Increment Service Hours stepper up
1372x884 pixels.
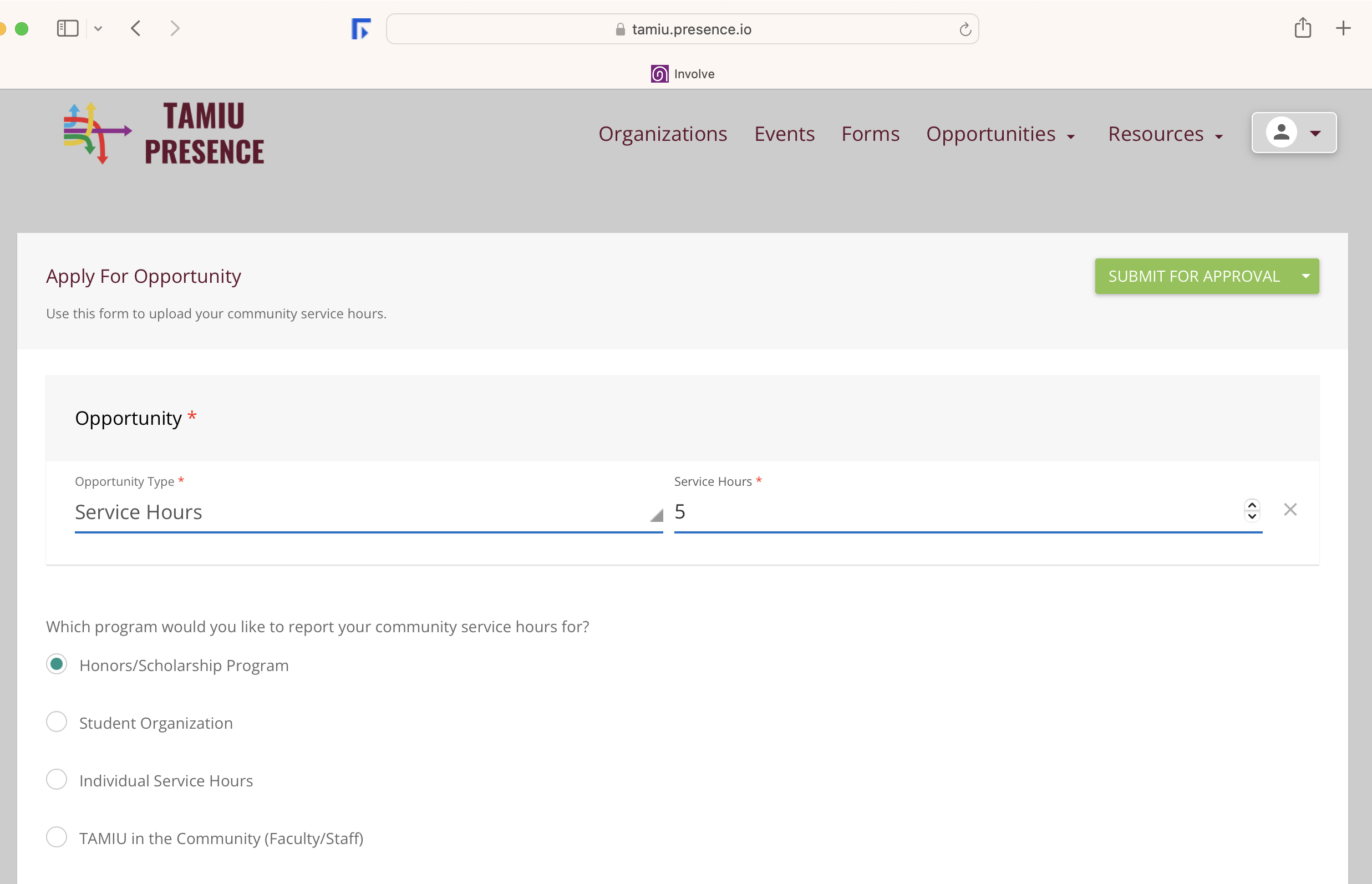pos(1252,504)
